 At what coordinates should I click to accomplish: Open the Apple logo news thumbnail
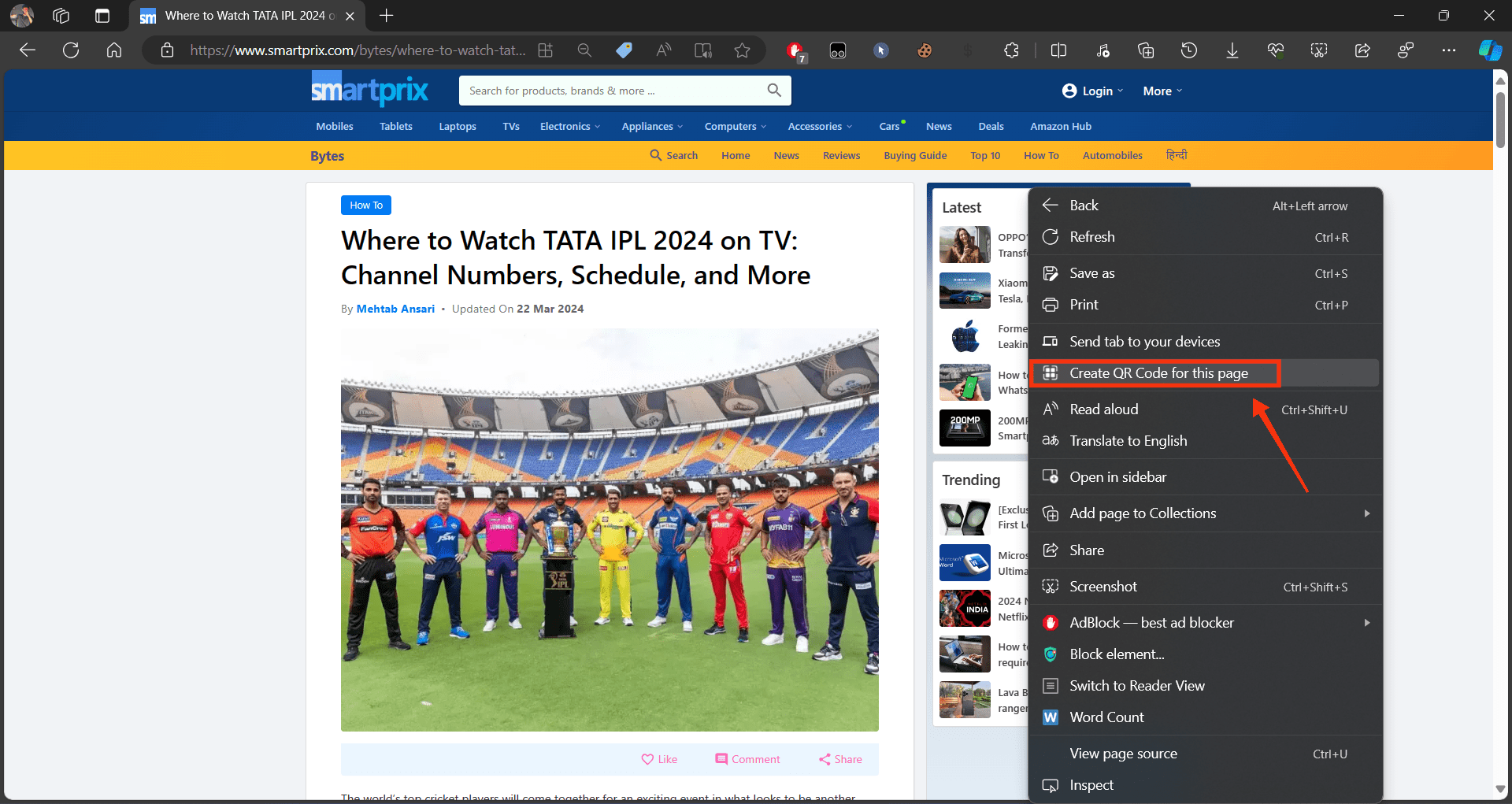point(965,336)
